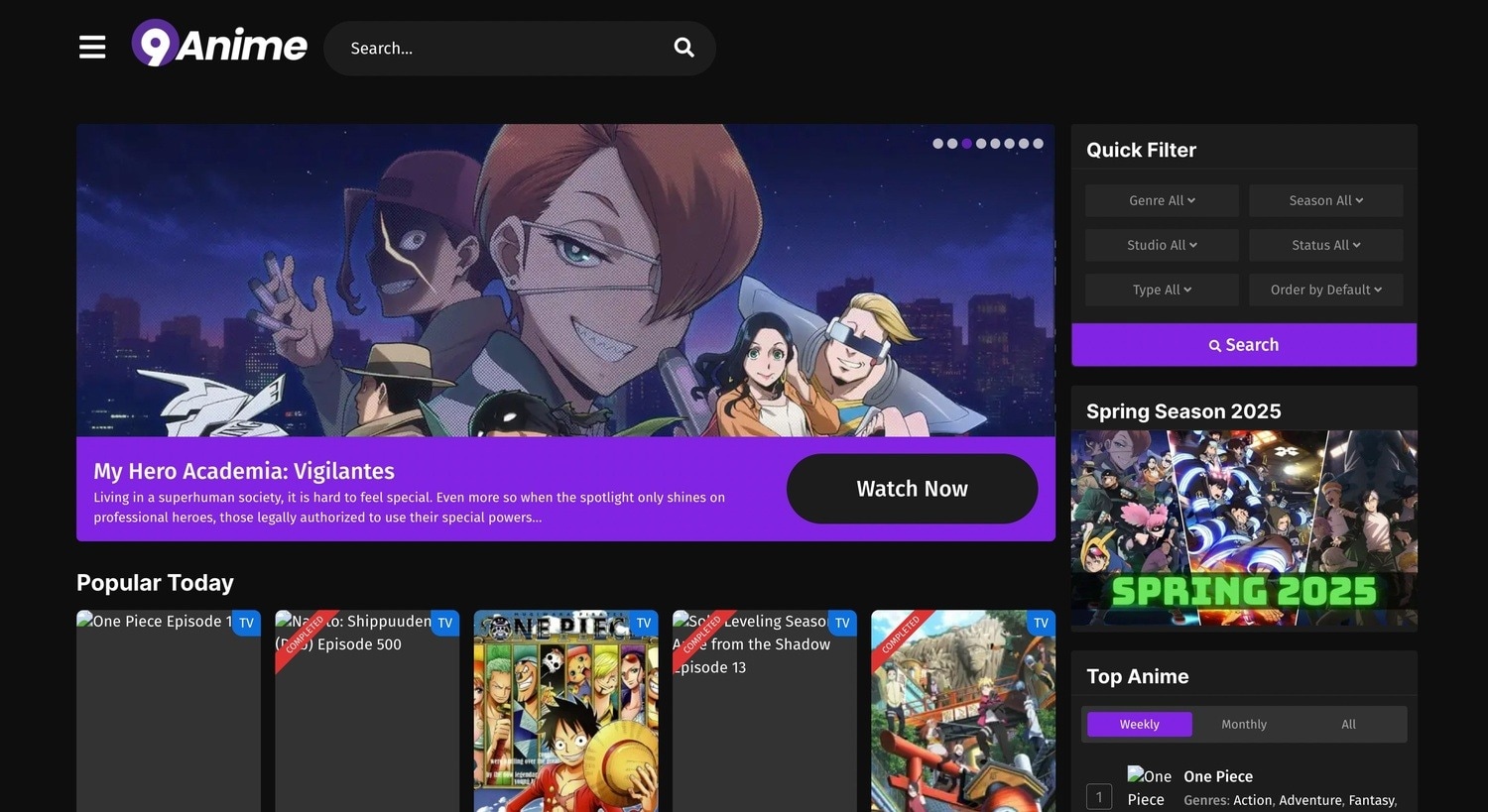1488x812 pixels.
Task: Open the Naruto: Shippuuden Episode 500 card
Action: [367, 711]
